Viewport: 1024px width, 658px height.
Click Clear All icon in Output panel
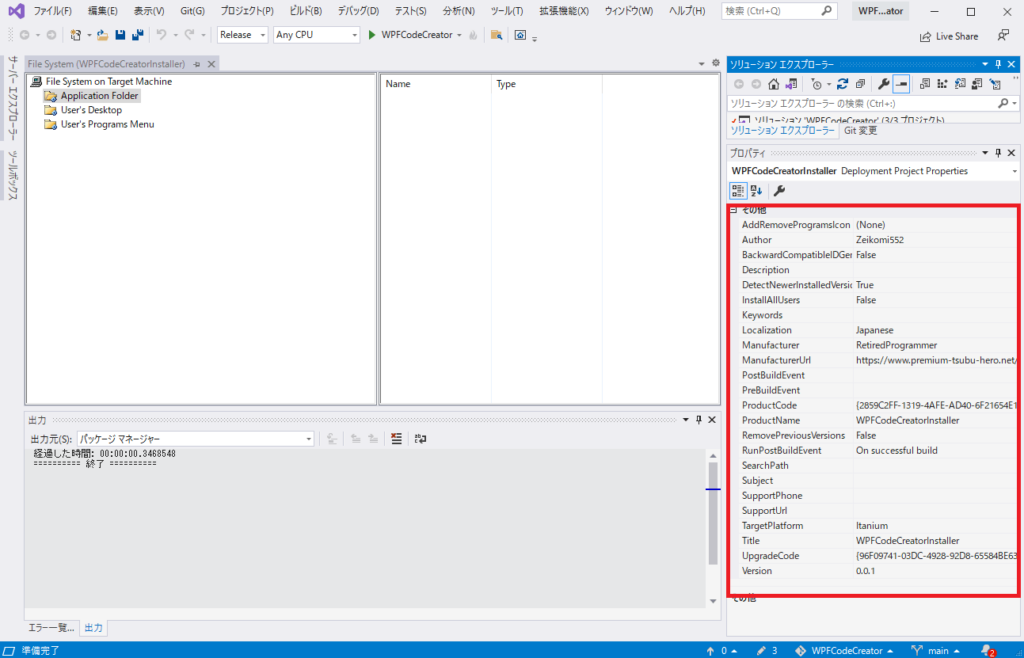tap(396, 439)
